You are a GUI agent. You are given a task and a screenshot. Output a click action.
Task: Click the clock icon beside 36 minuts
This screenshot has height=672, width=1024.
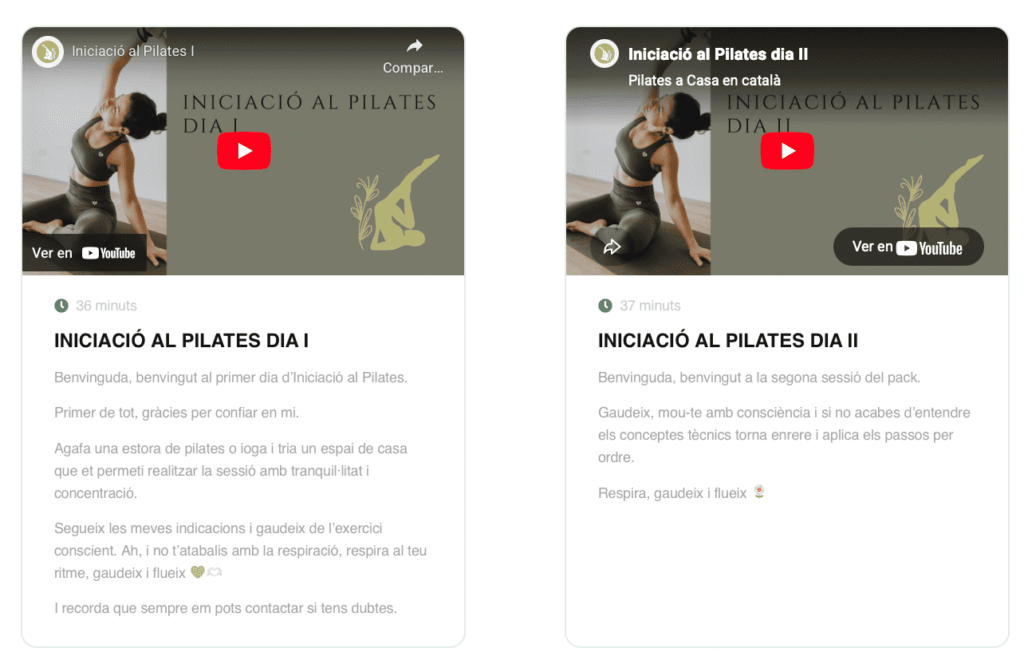coord(61,306)
